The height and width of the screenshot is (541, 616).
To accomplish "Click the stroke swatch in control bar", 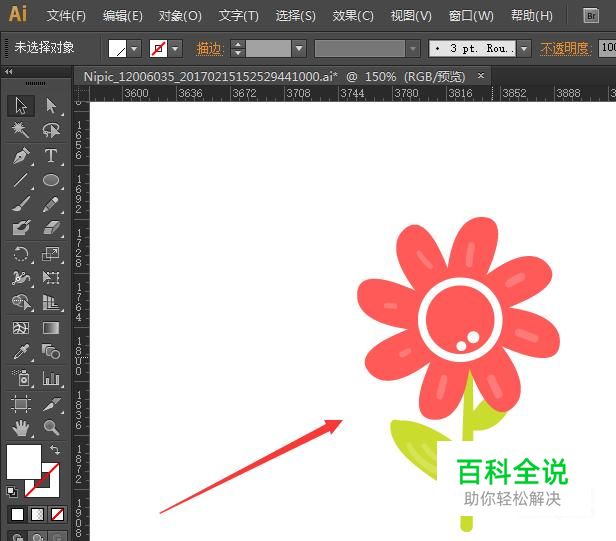I will (158, 49).
